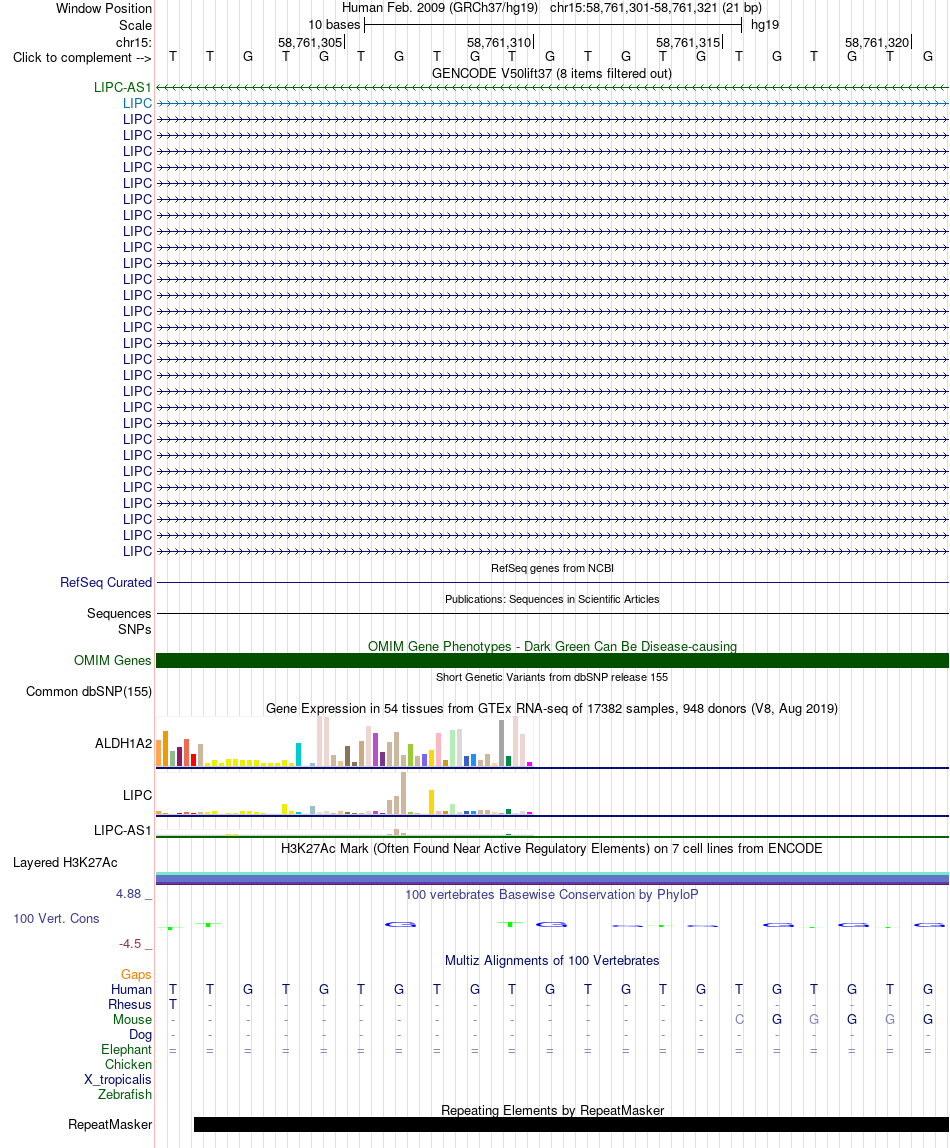Click the Common dbSNP(155) label
The image size is (950, 1148).
click(x=89, y=691)
